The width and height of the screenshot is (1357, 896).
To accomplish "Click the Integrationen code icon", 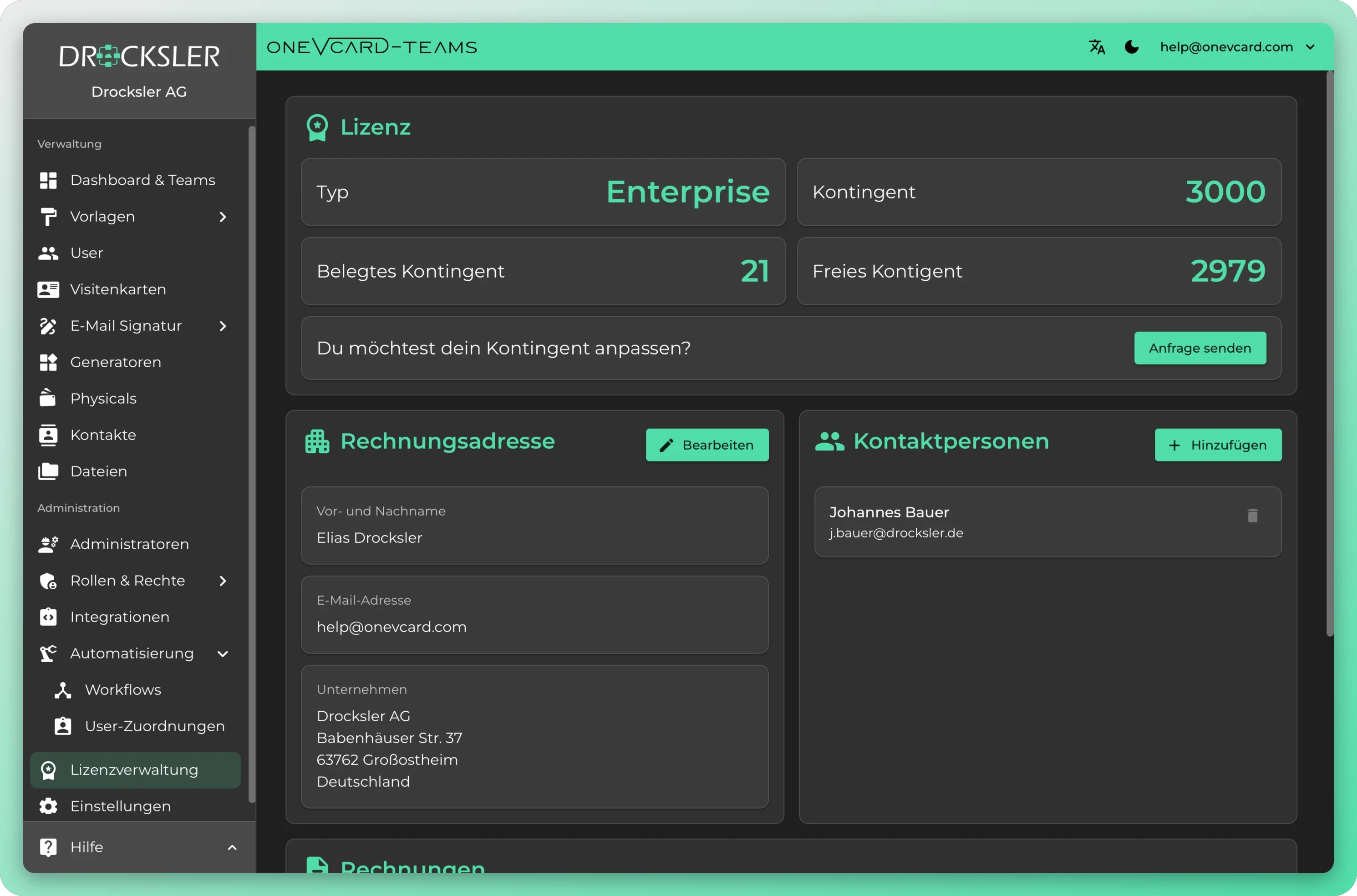I will tap(49, 617).
